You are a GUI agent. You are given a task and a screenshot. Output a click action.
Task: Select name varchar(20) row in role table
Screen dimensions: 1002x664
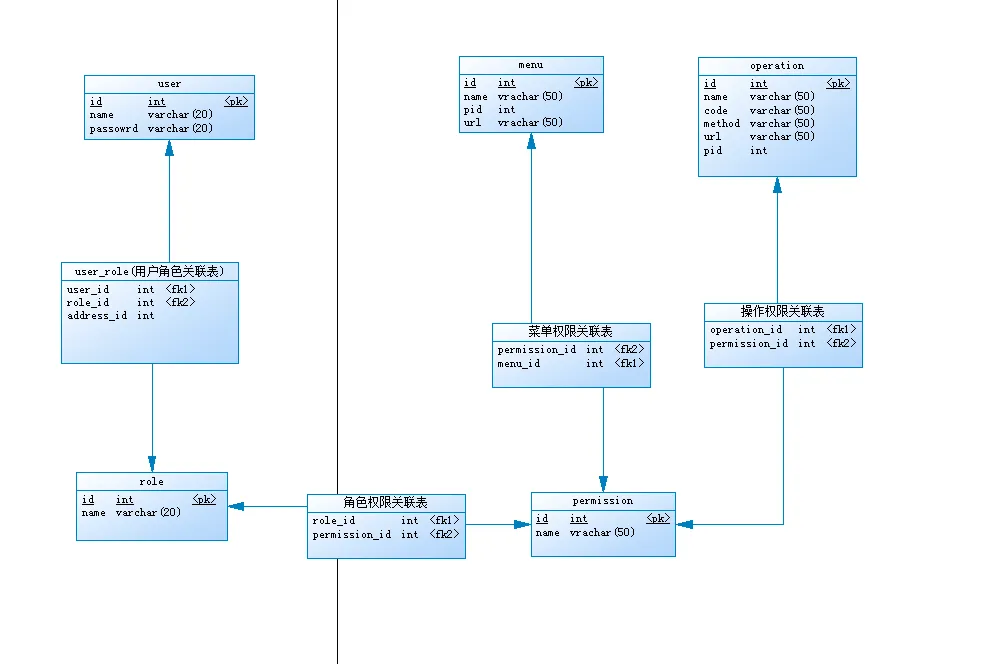pyautogui.click(x=131, y=513)
